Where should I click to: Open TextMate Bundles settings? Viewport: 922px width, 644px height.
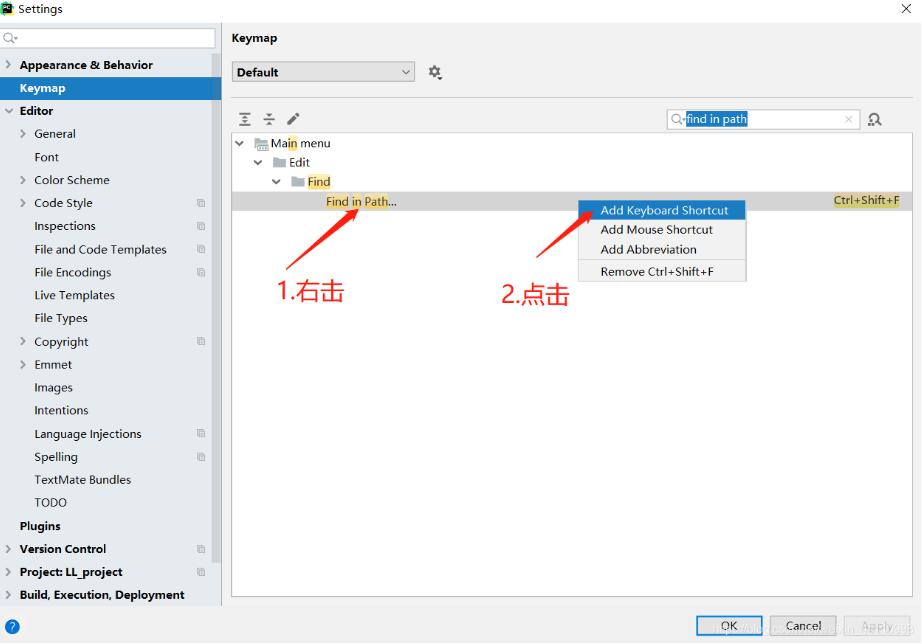(x=82, y=480)
